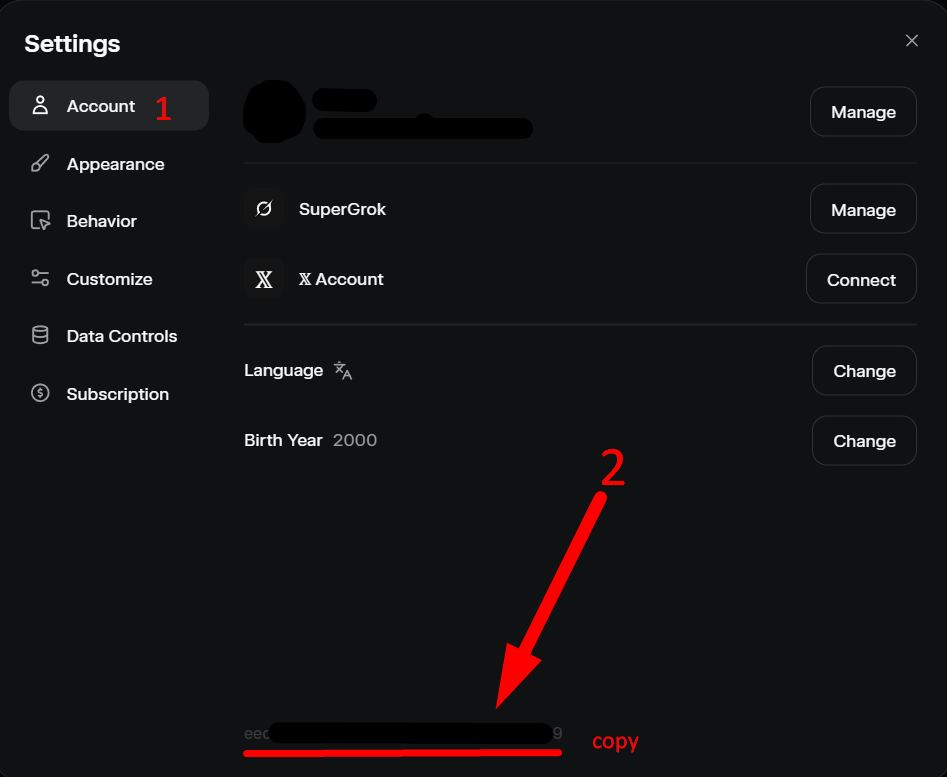The image size is (947, 777).
Task: Switch to Data Controls section
Action: pos(122,336)
